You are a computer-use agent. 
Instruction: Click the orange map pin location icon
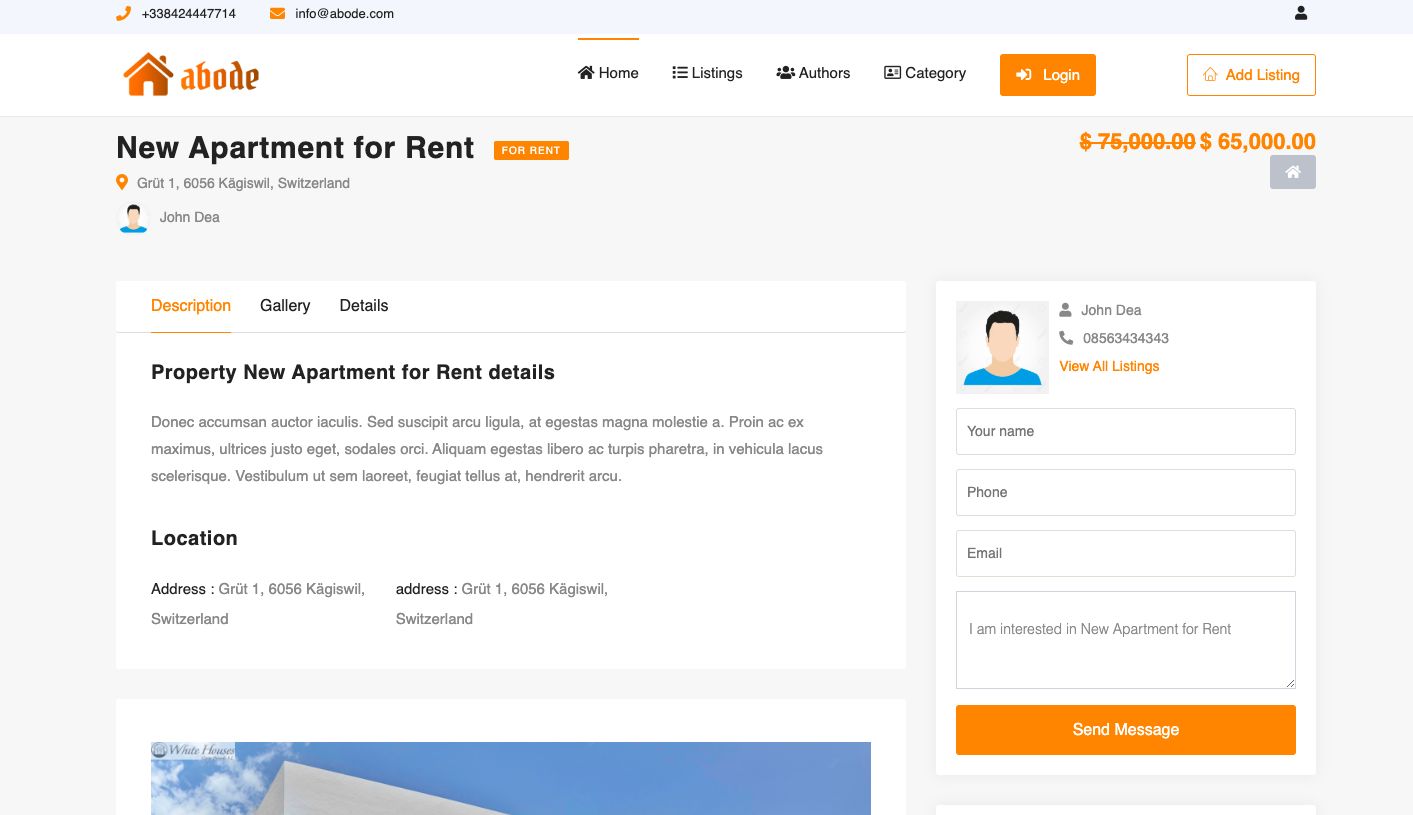[x=122, y=183]
